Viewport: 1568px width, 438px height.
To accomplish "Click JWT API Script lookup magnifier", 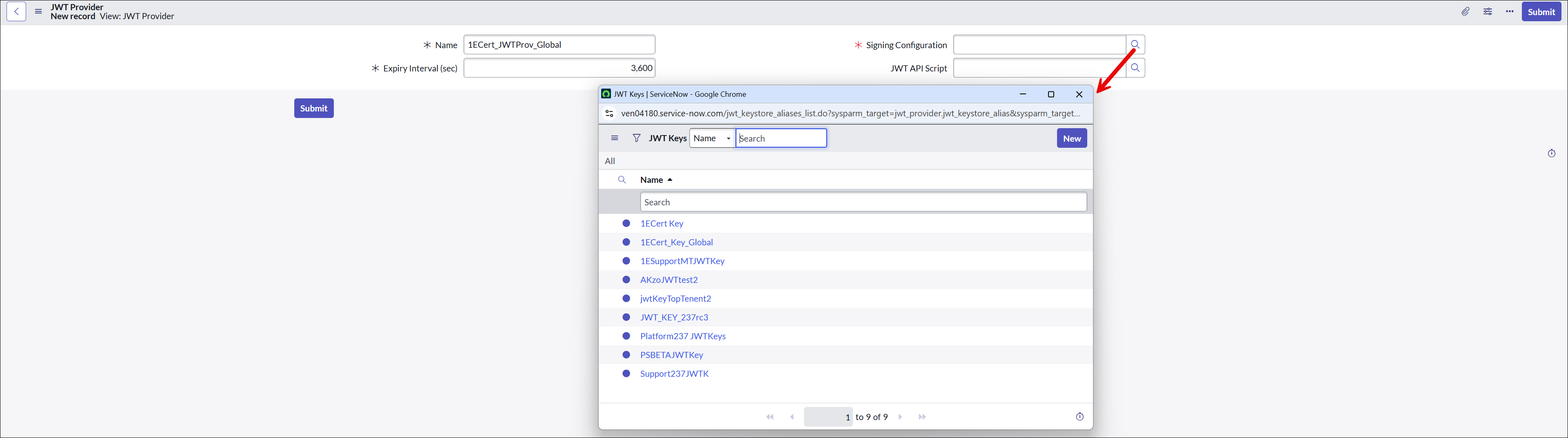I will (x=1135, y=68).
